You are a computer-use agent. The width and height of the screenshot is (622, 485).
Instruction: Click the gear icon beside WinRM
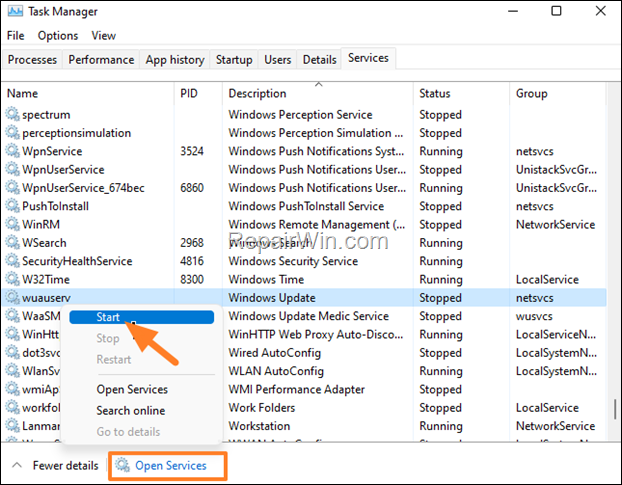click(12, 224)
